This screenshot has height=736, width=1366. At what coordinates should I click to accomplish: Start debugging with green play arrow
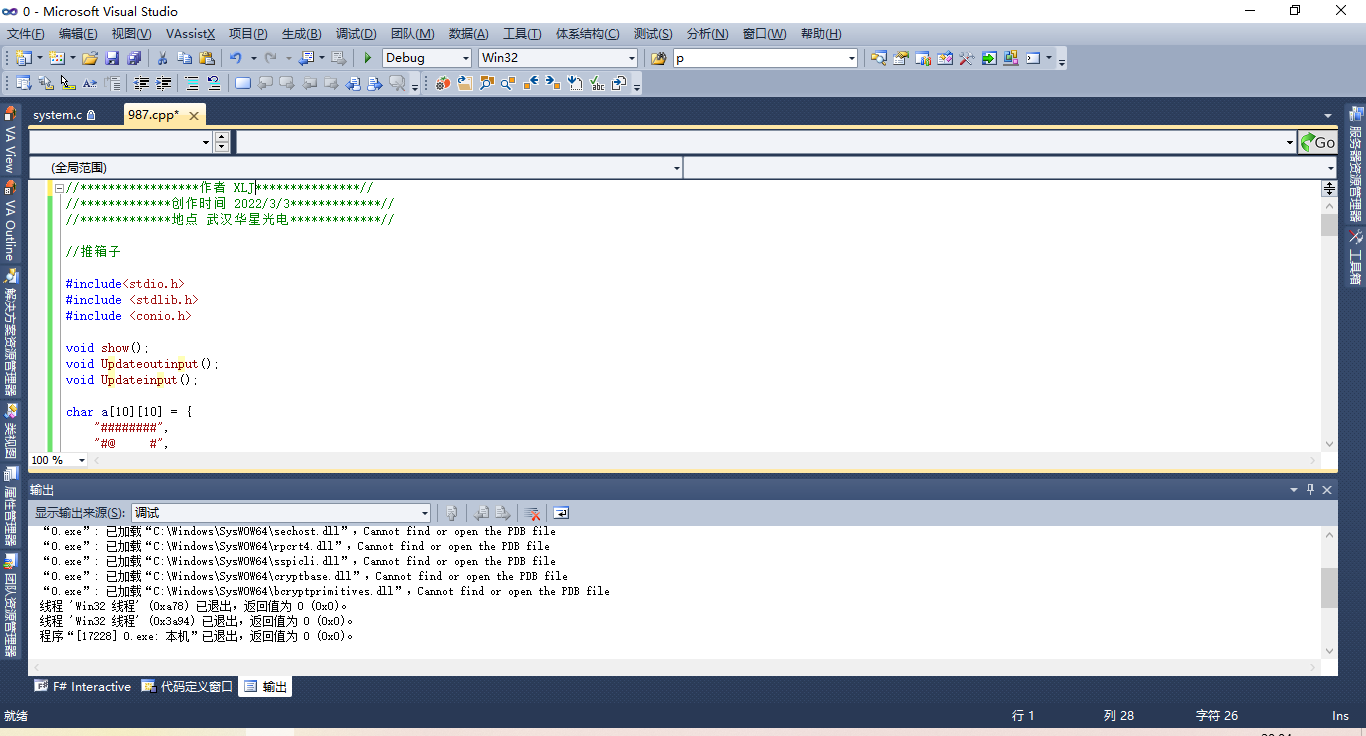tap(368, 58)
